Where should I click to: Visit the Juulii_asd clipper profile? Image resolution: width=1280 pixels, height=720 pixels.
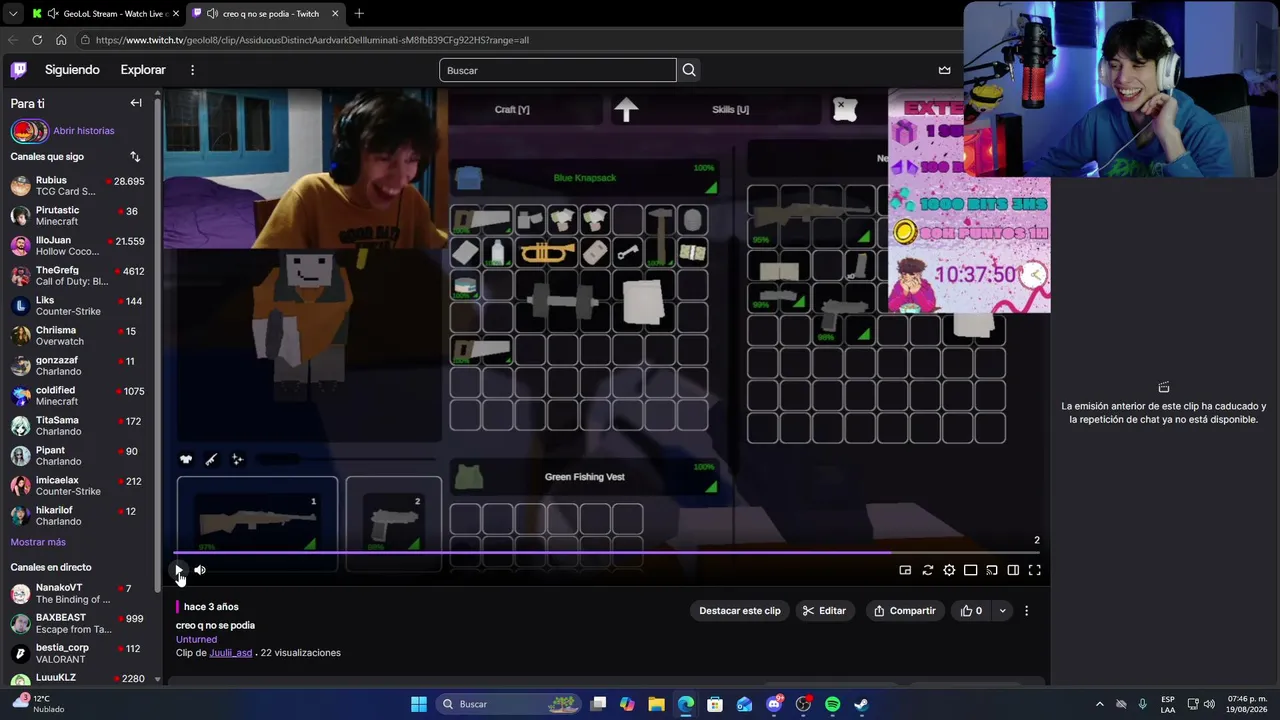click(231, 653)
